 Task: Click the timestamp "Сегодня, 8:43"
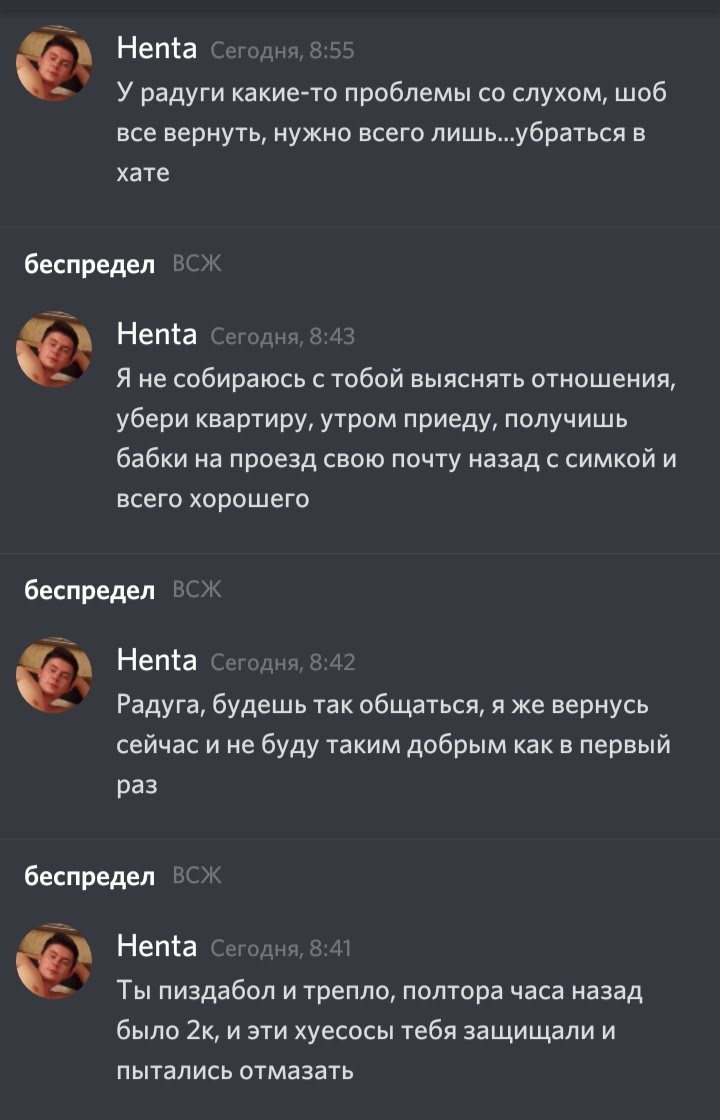click(x=282, y=336)
